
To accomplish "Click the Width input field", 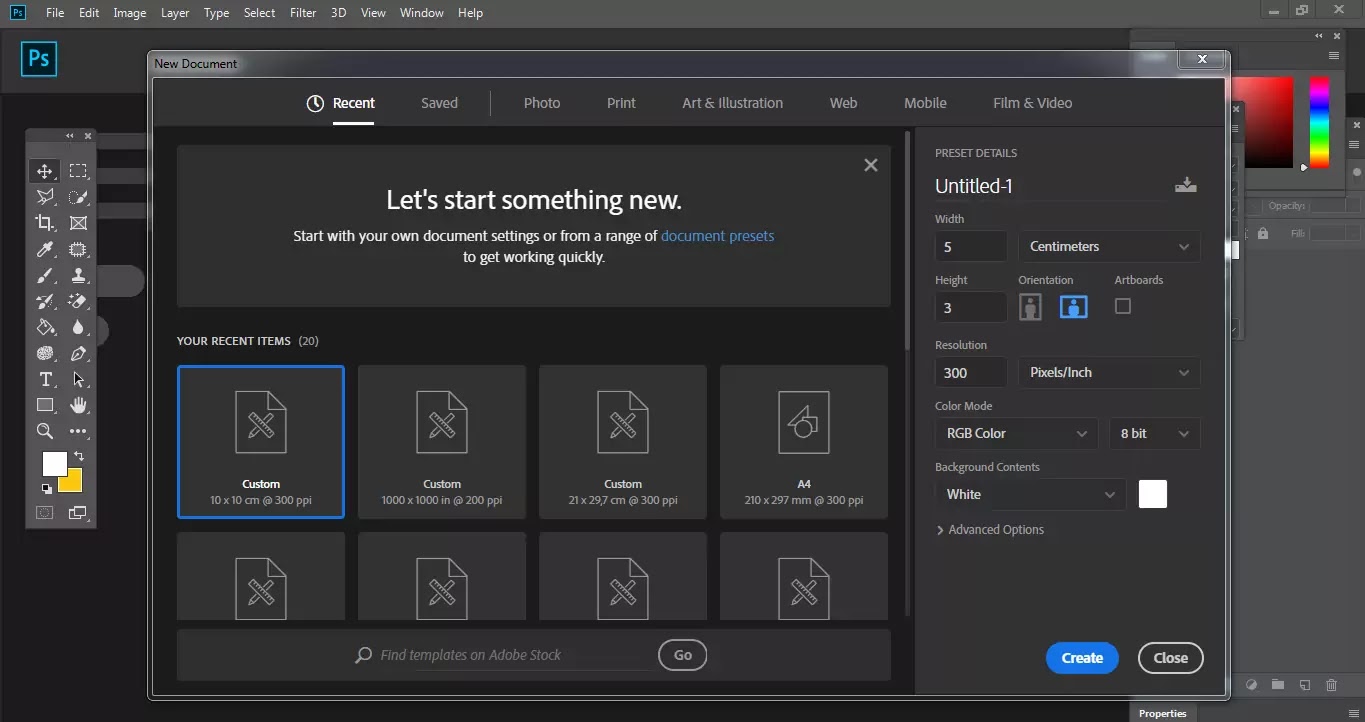I will [971, 246].
